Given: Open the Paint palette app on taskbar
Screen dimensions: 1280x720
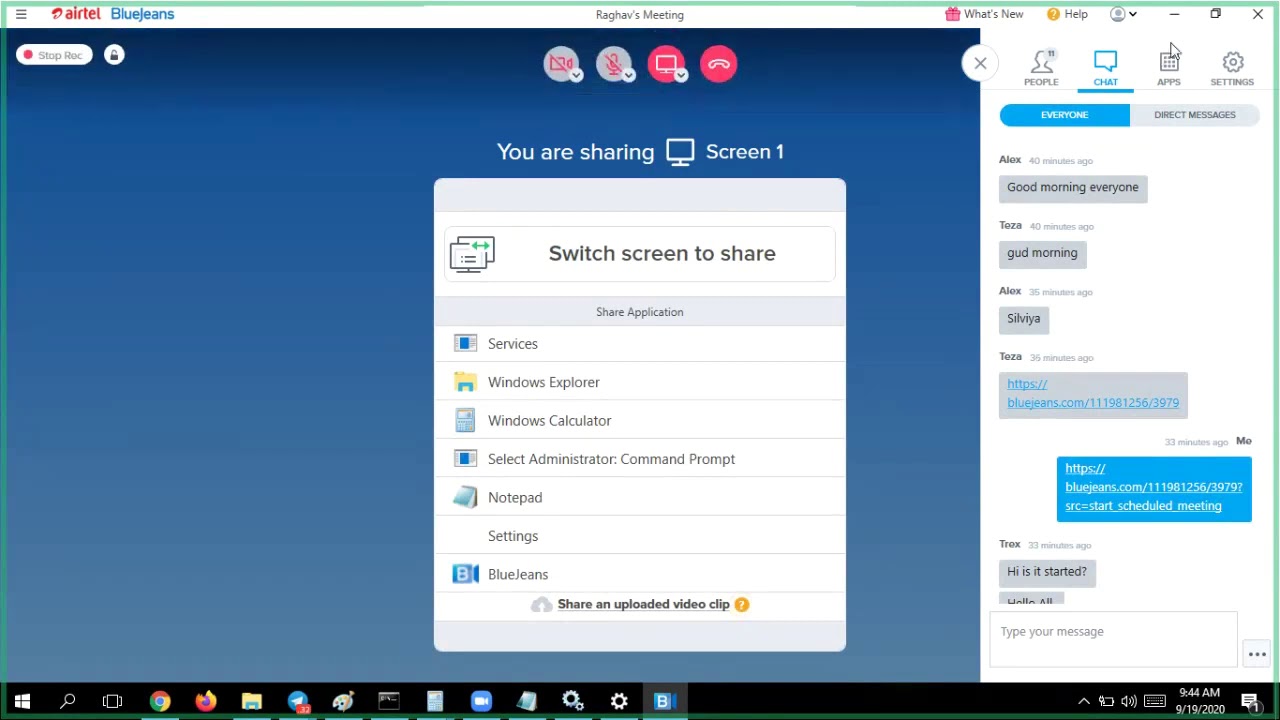Looking at the screenshot, I should (x=343, y=701).
